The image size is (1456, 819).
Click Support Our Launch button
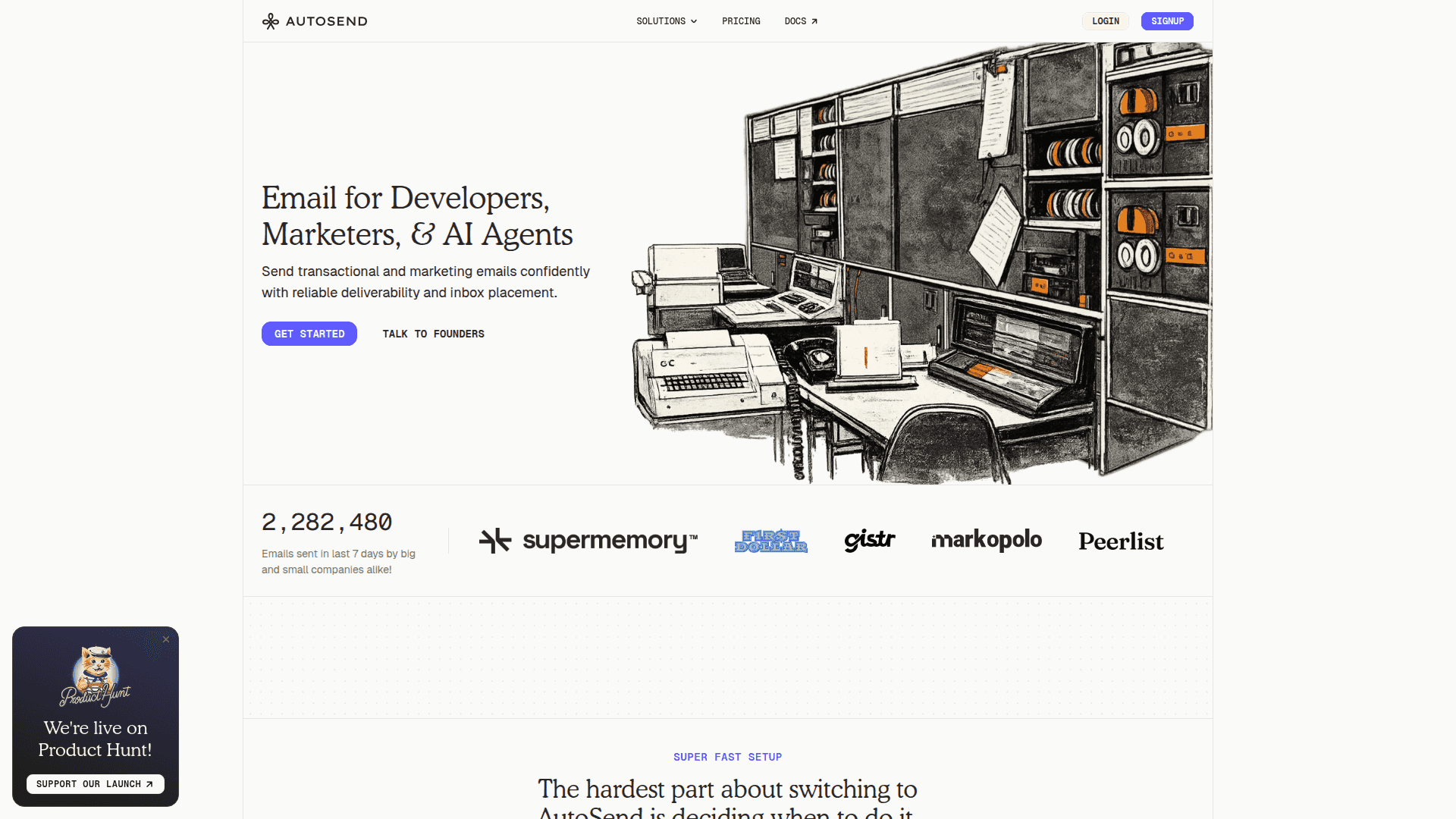(x=96, y=784)
